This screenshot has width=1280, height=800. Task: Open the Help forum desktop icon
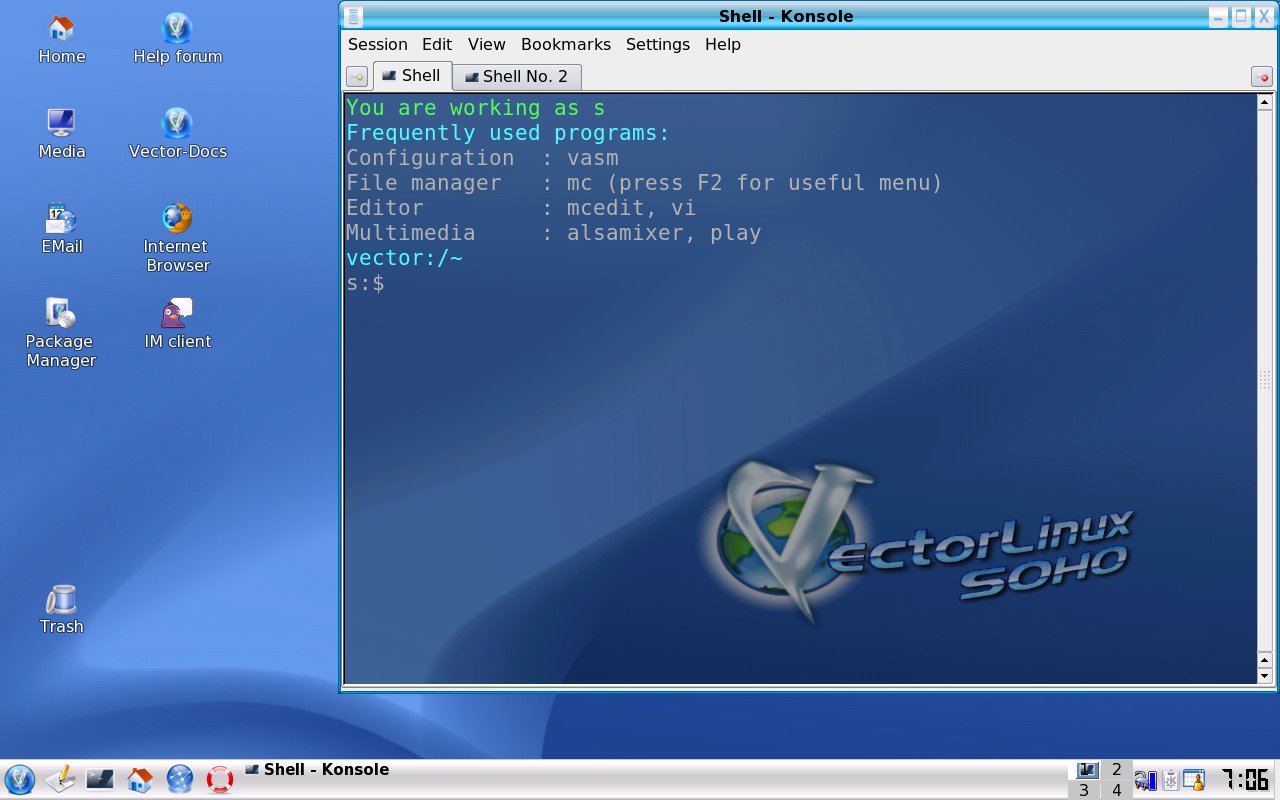[x=177, y=40]
